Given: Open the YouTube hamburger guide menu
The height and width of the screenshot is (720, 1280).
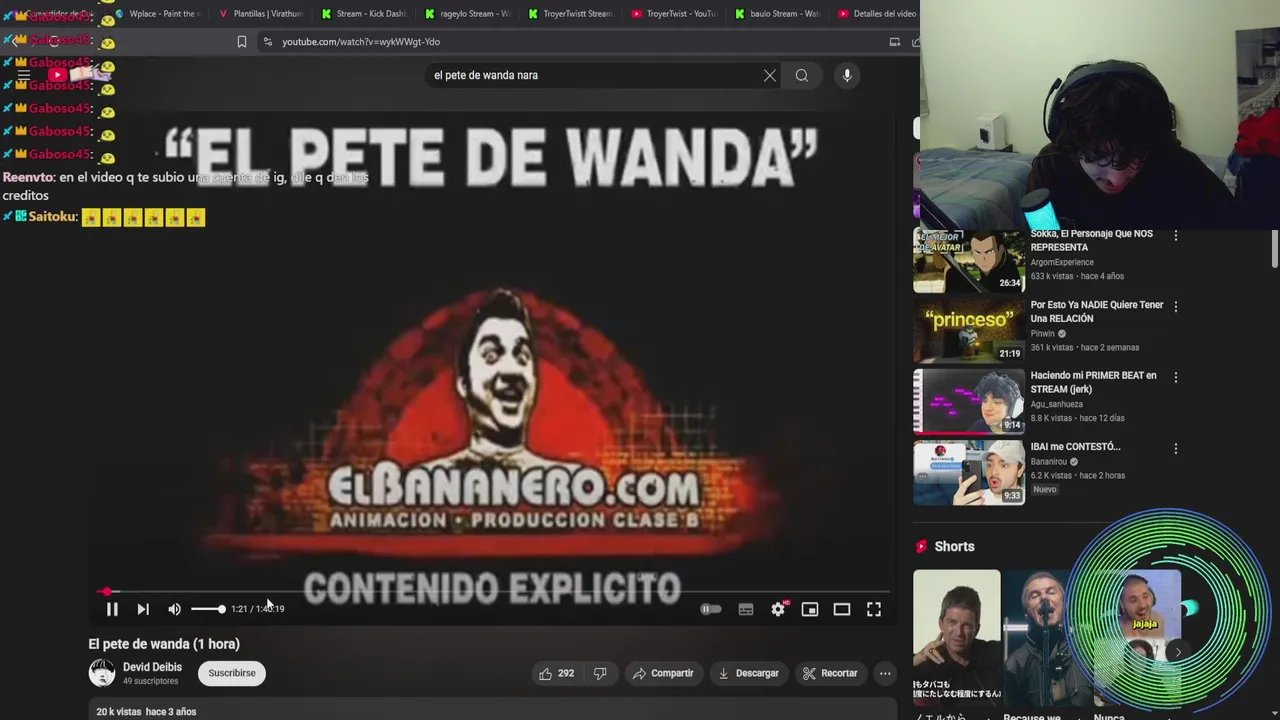Looking at the screenshot, I should pyautogui.click(x=23, y=75).
